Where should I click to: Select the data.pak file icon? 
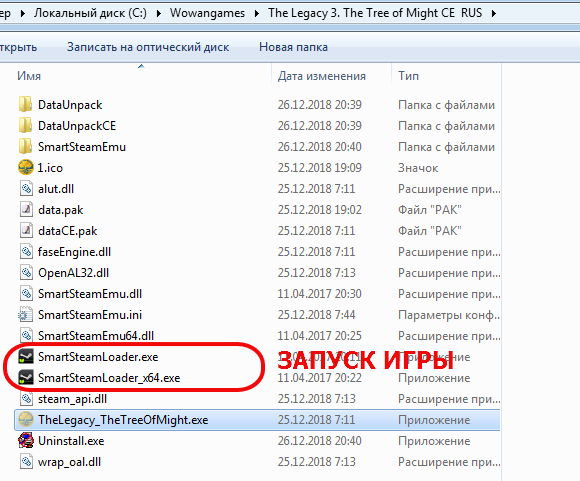26,210
